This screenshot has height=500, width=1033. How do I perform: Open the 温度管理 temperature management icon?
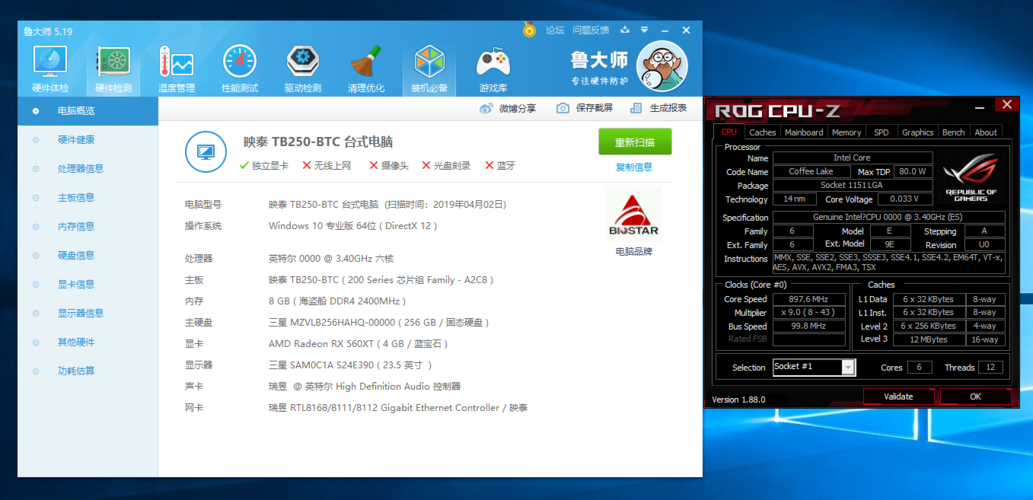(176, 69)
